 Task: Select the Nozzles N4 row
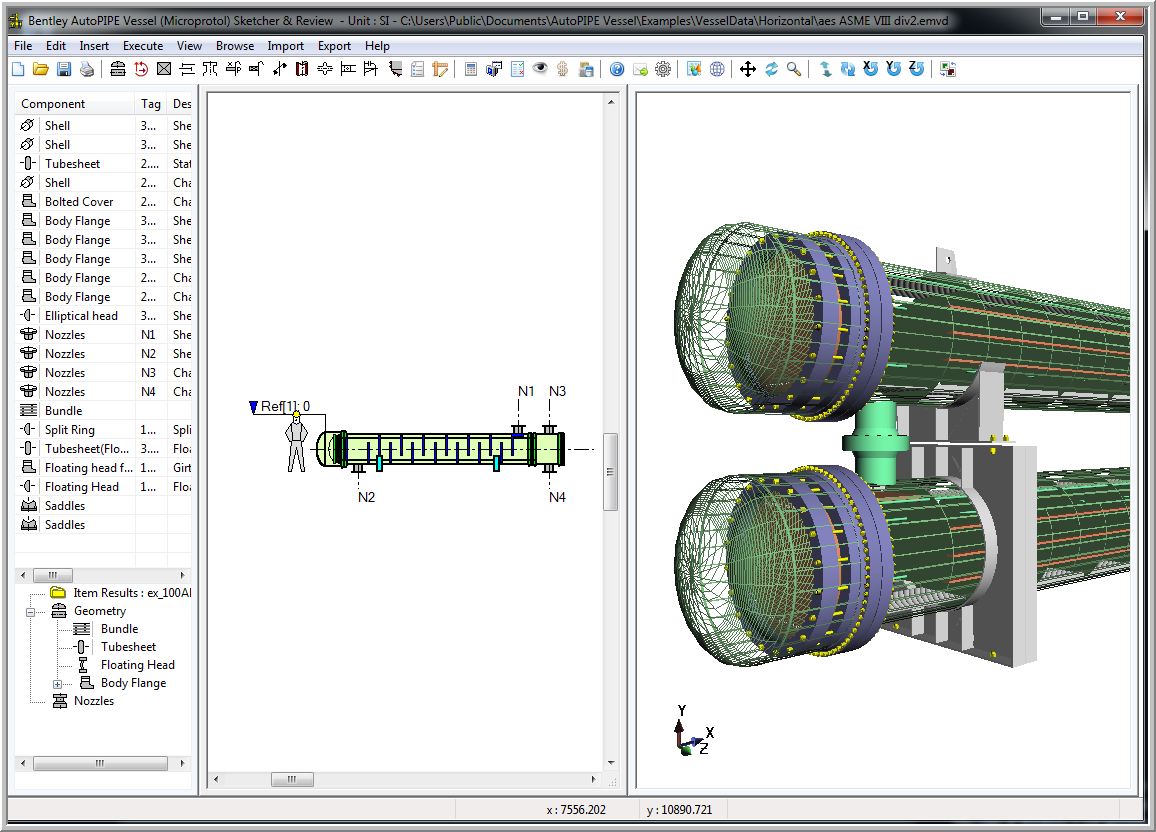pyautogui.click(x=103, y=391)
